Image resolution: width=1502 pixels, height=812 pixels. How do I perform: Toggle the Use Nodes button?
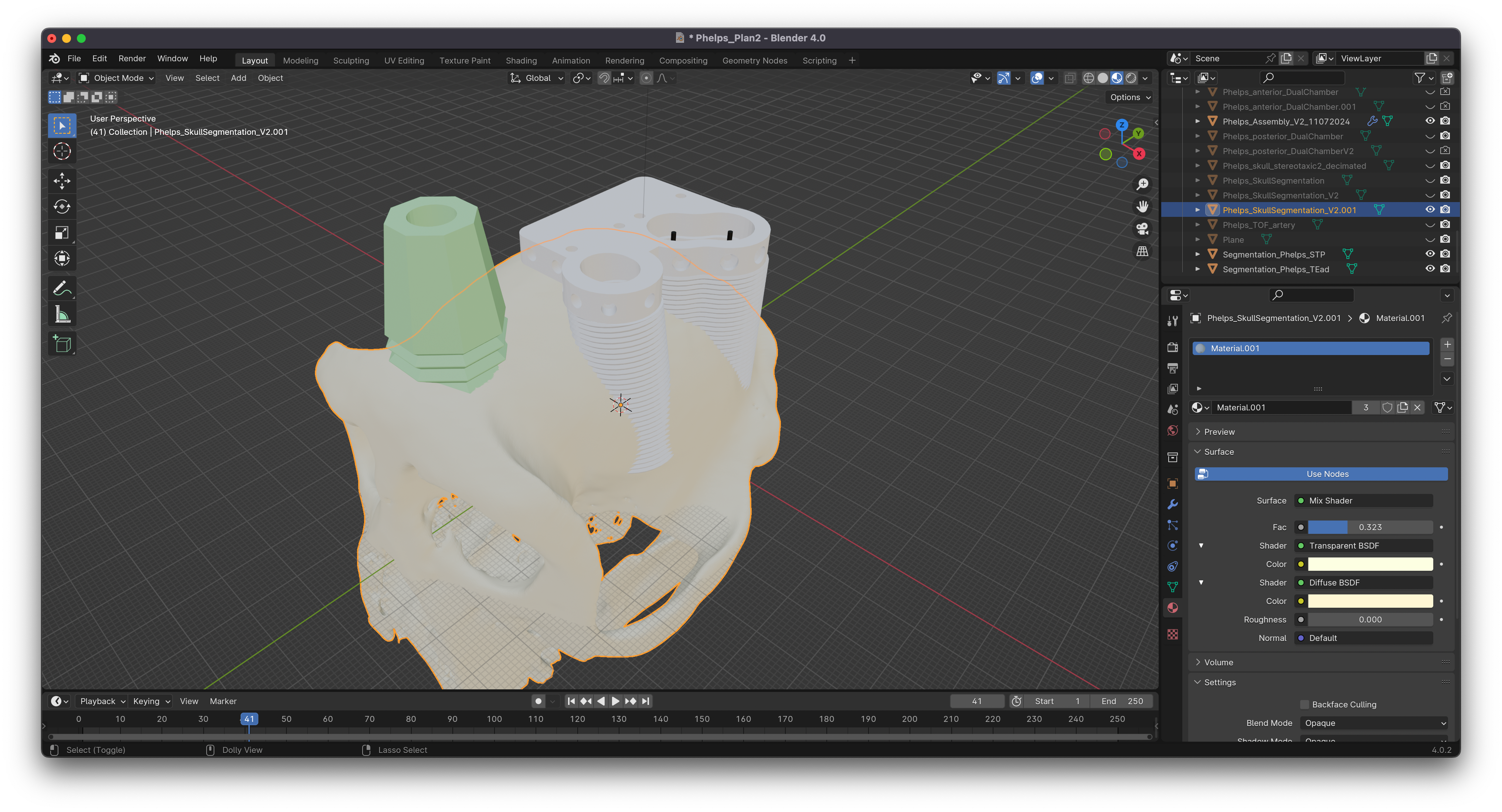pos(1321,474)
